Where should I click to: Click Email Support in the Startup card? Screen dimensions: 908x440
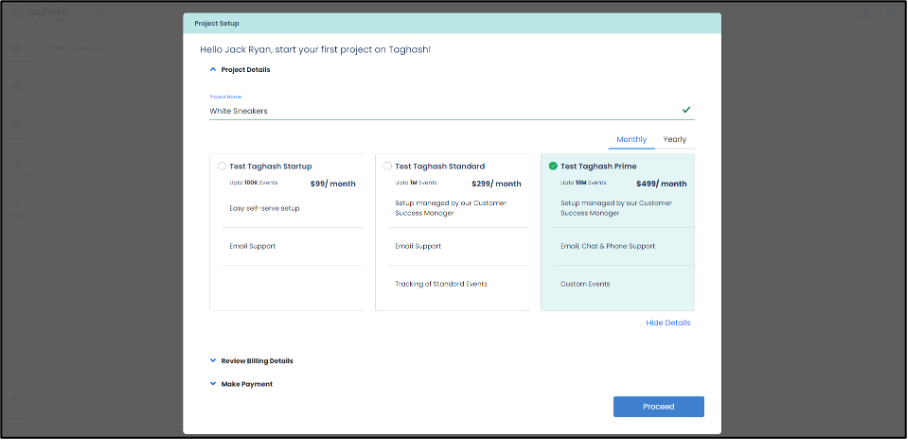point(252,246)
